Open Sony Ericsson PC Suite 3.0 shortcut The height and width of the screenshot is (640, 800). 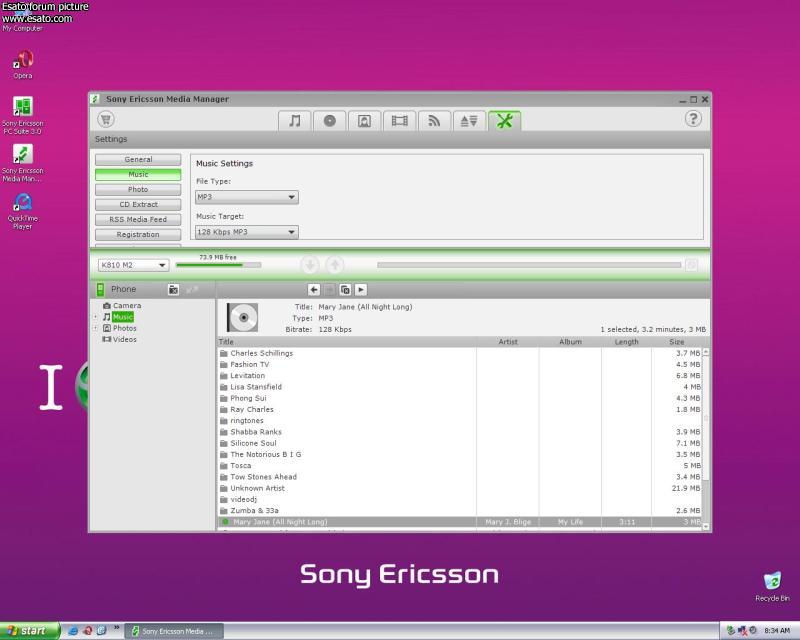pyautogui.click(x=22, y=116)
